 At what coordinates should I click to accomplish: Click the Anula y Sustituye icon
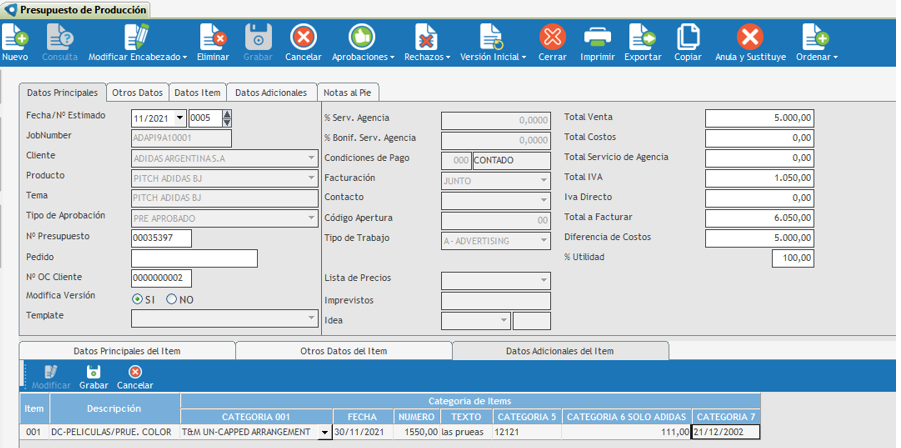(750, 37)
